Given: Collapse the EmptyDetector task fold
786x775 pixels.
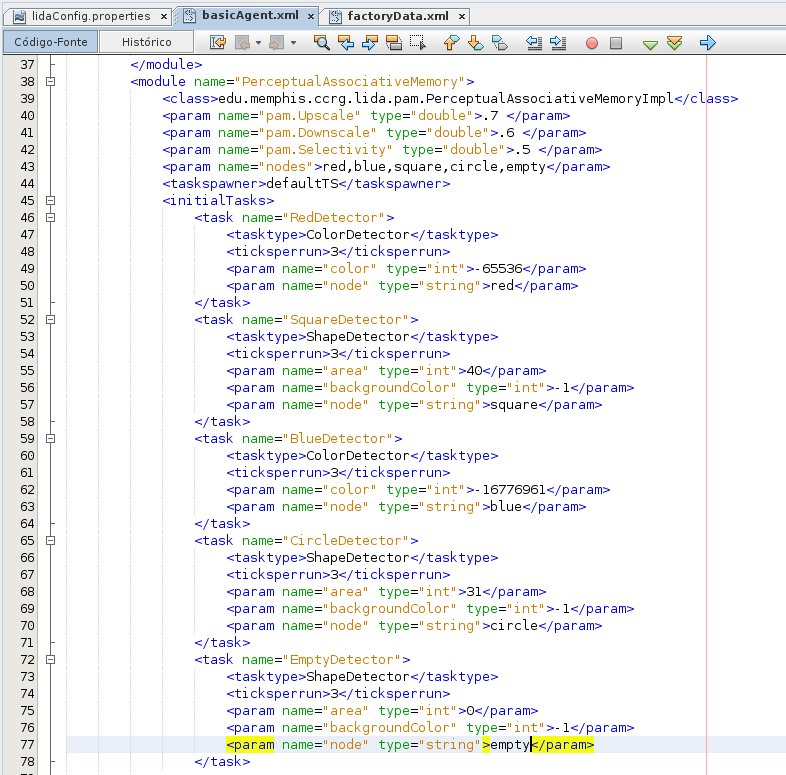Looking at the screenshot, I should pos(50,659).
